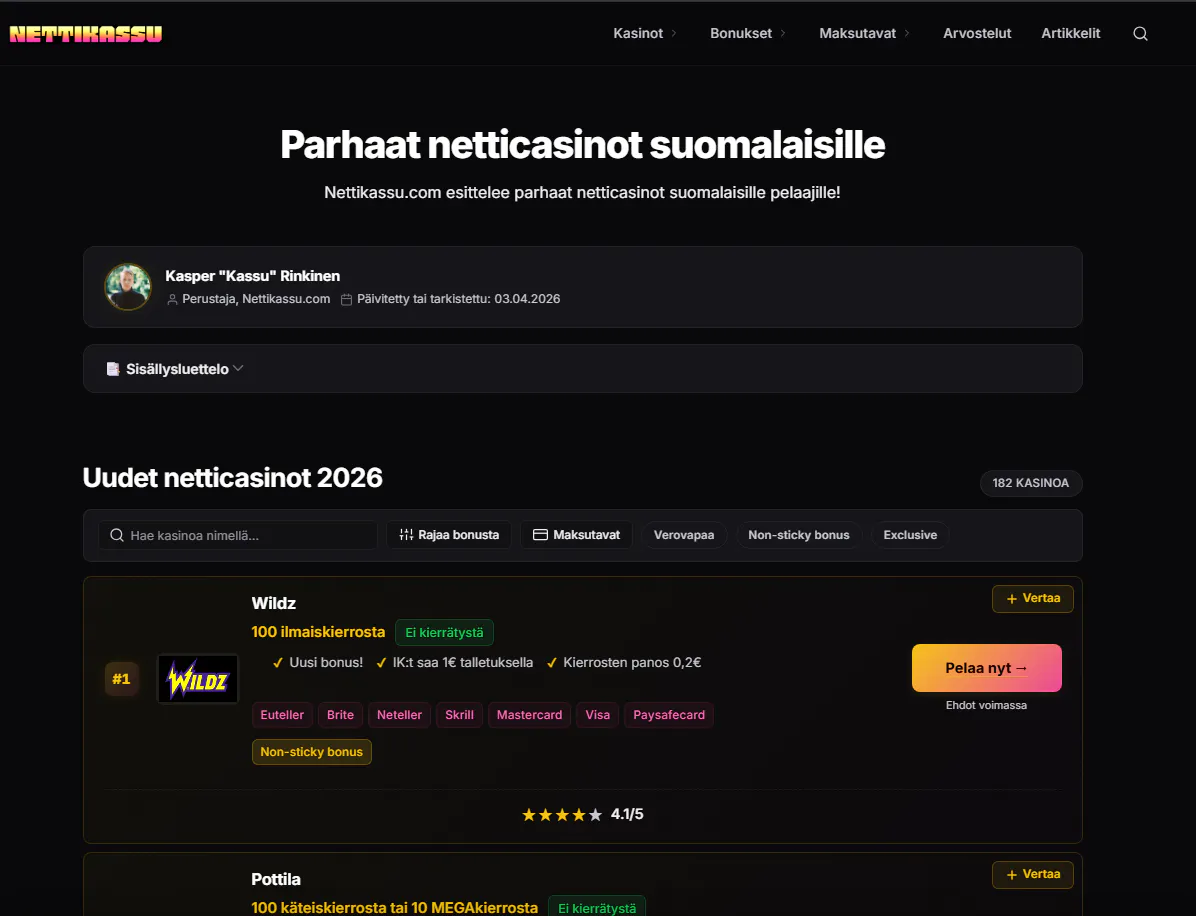Click the Wildz 'Ei kierrätystä' badge

pos(445,633)
